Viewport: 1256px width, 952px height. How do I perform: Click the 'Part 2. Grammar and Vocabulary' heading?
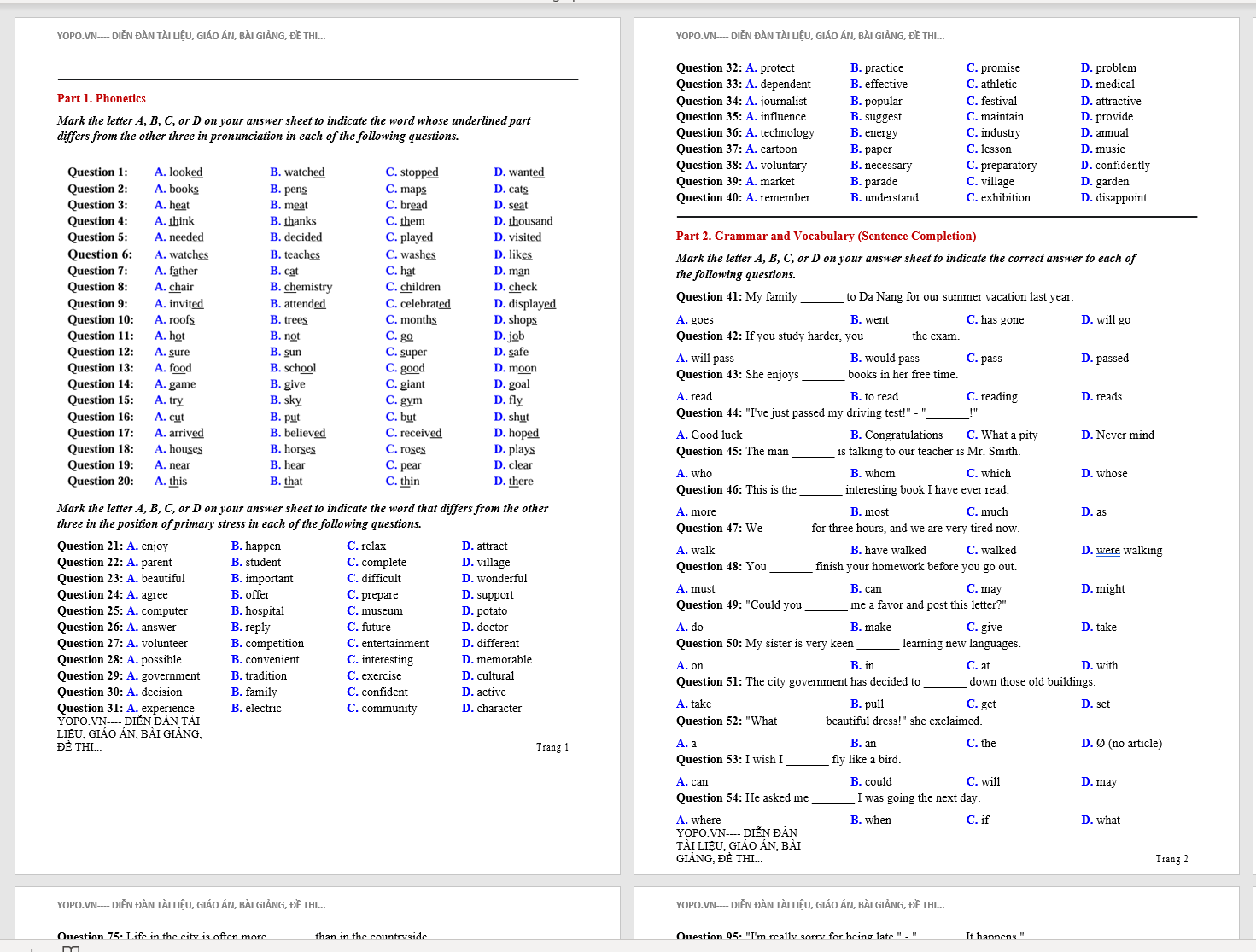point(825,237)
